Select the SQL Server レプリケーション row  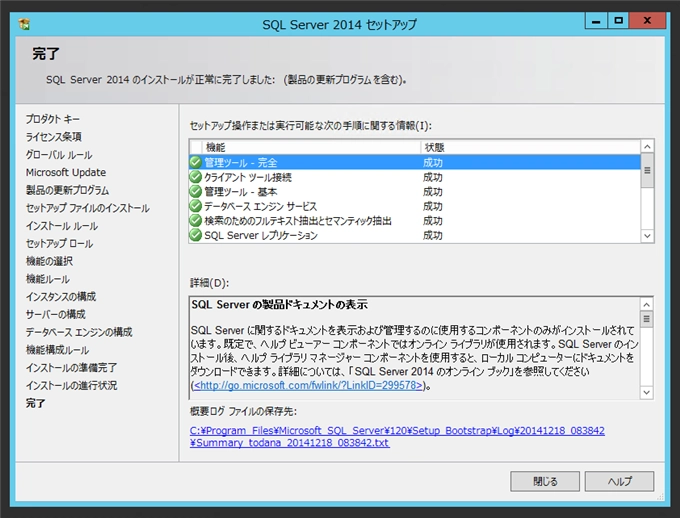(415, 235)
